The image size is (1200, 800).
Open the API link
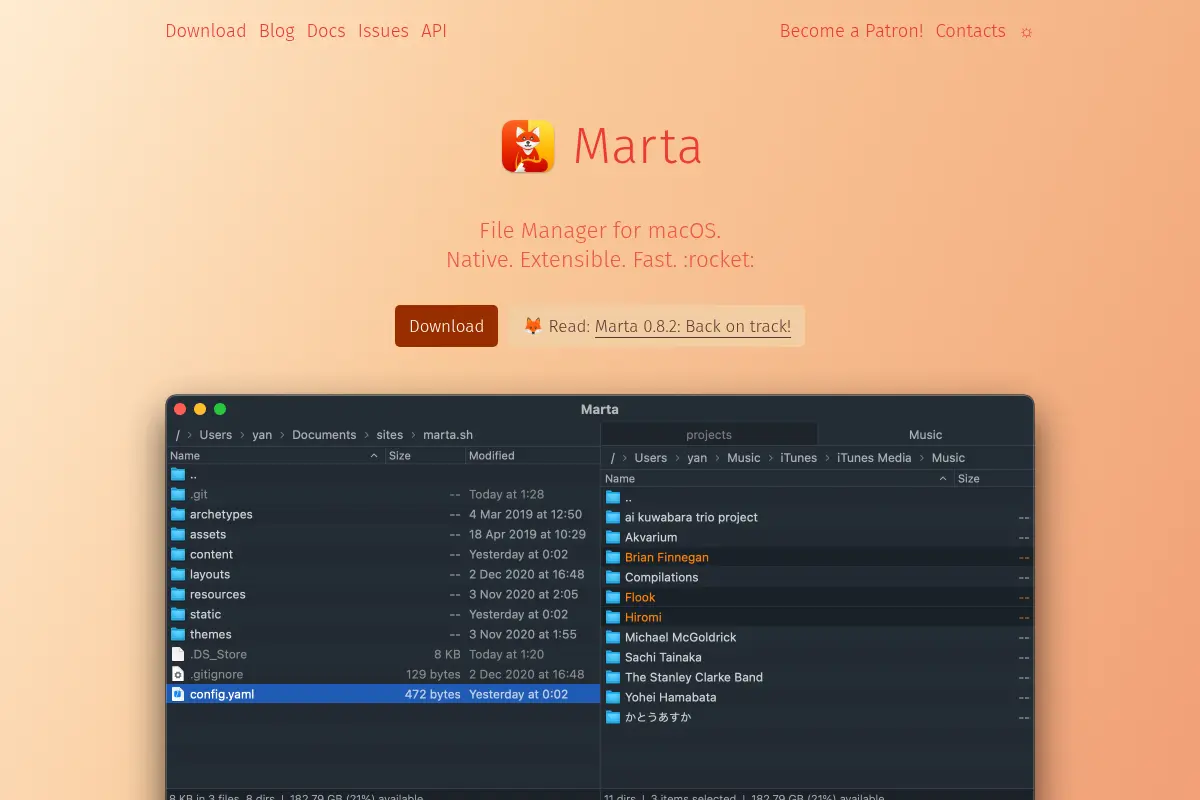pos(434,31)
